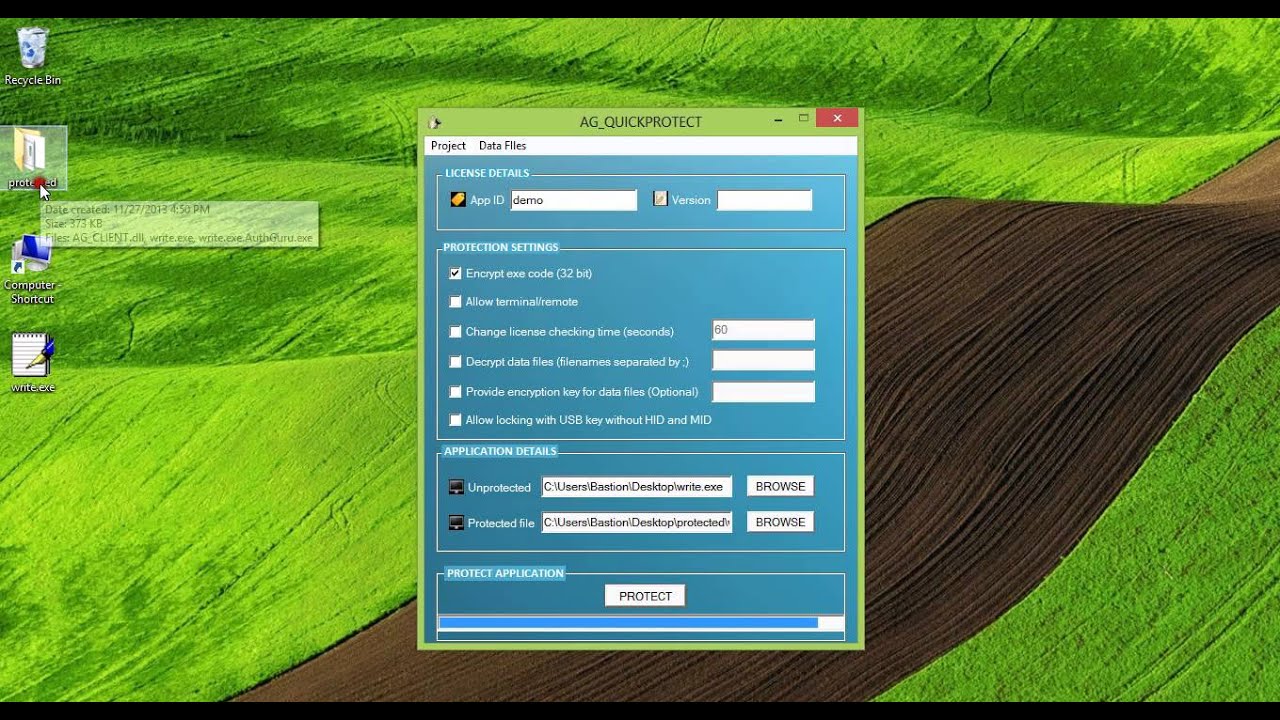This screenshot has width=1280, height=720.
Task: Maximize the AG_QUICKPROTECT window
Action: click(803, 119)
